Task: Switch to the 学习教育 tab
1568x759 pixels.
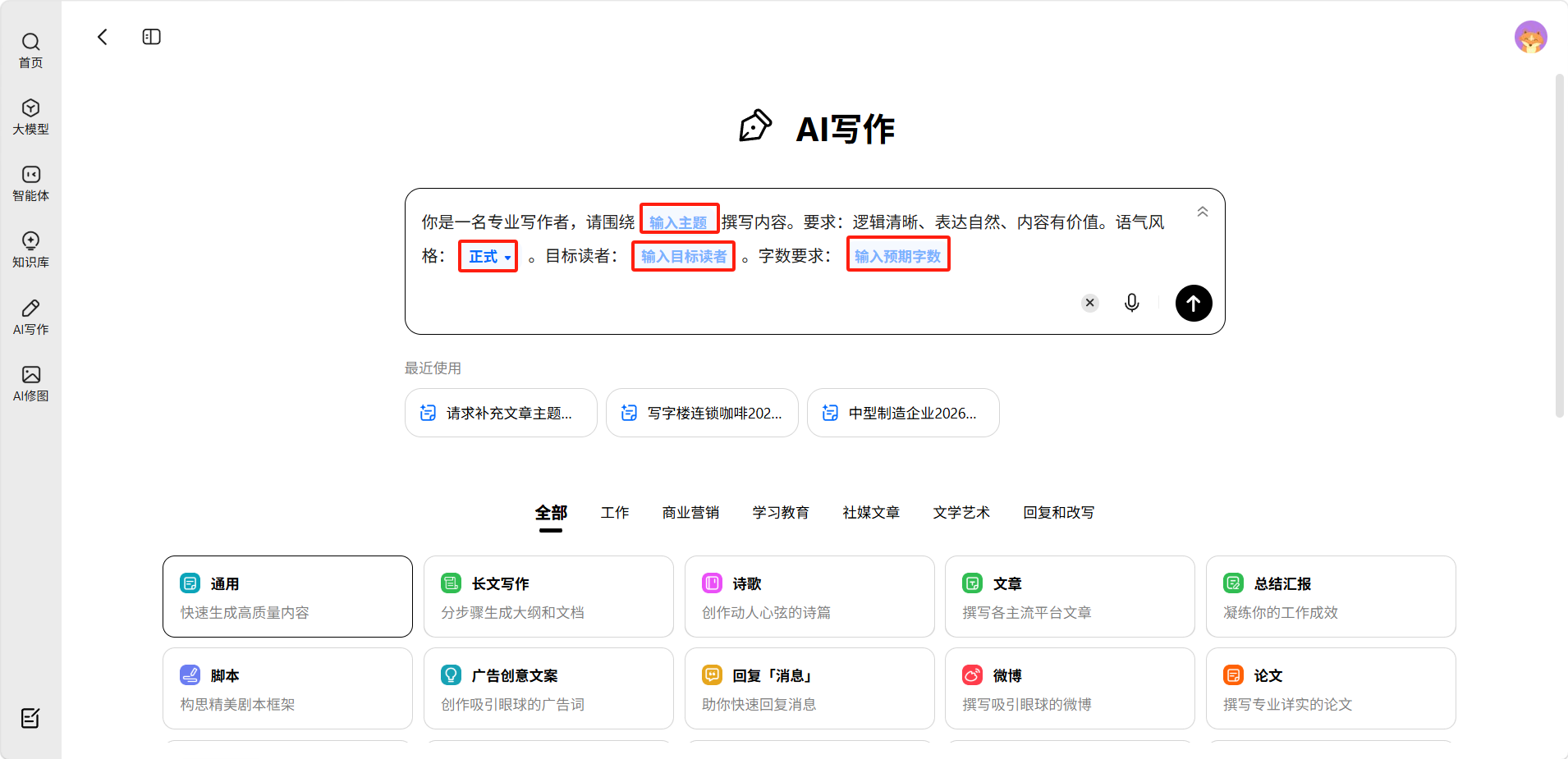Action: click(x=781, y=513)
